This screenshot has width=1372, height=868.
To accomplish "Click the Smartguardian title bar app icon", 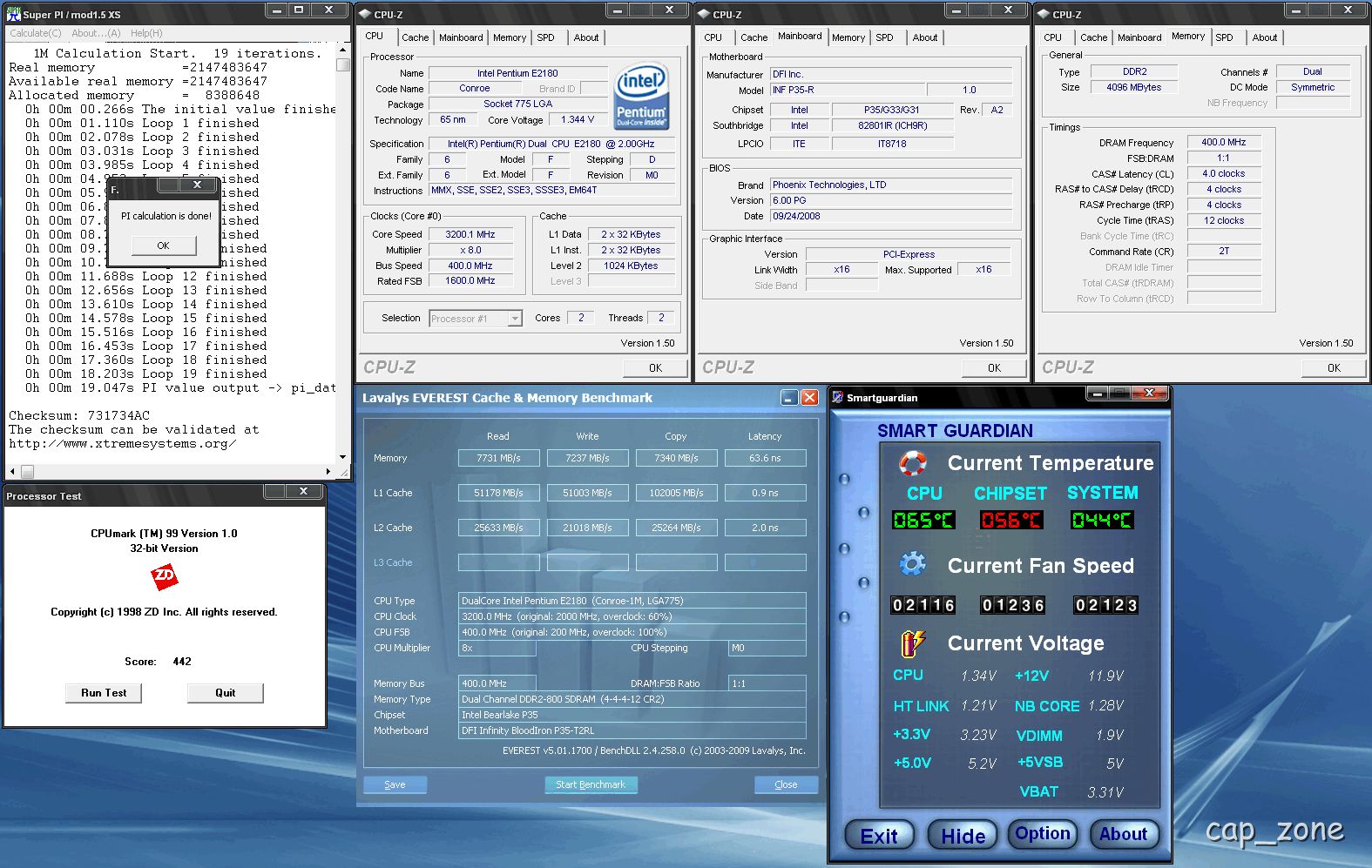I will (838, 398).
